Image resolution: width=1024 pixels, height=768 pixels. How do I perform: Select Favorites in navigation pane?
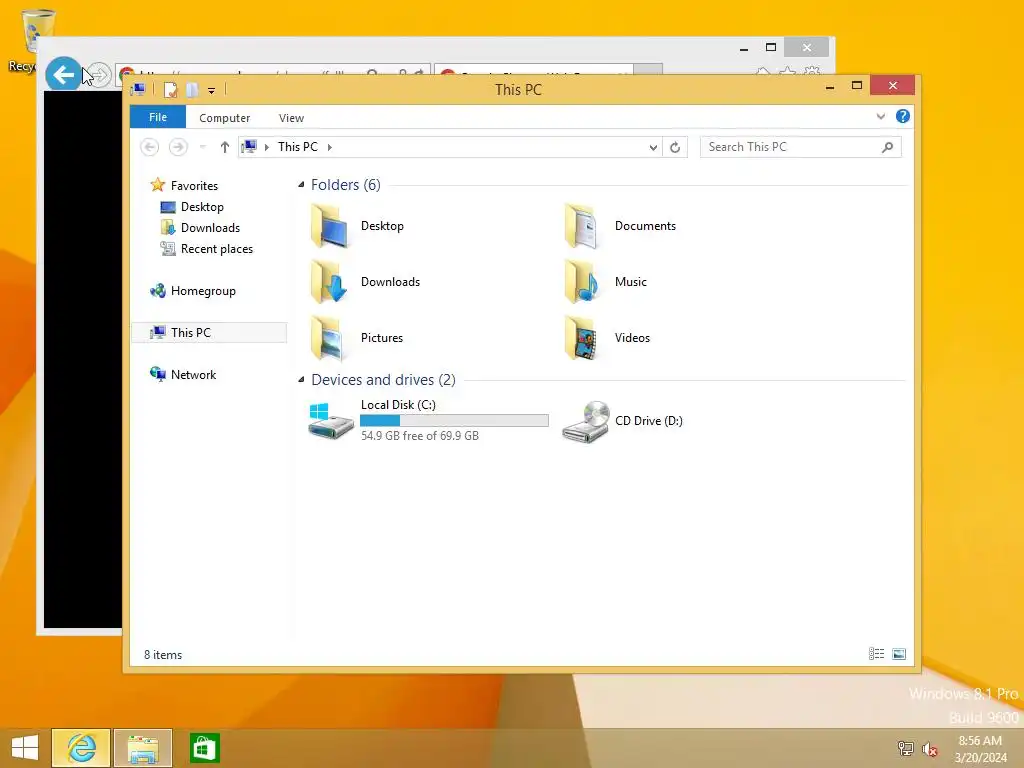pyautogui.click(x=185, y=185)
